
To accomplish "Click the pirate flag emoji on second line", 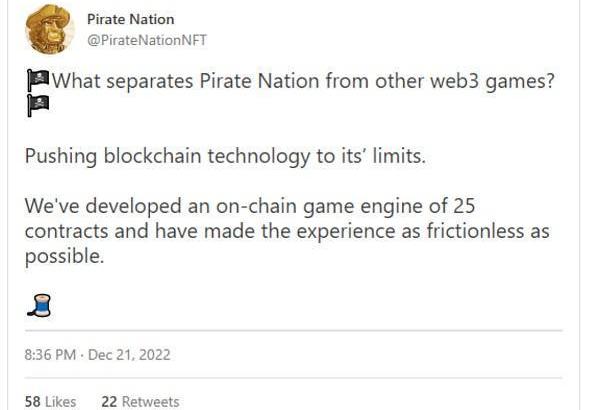I will (38, 107).
